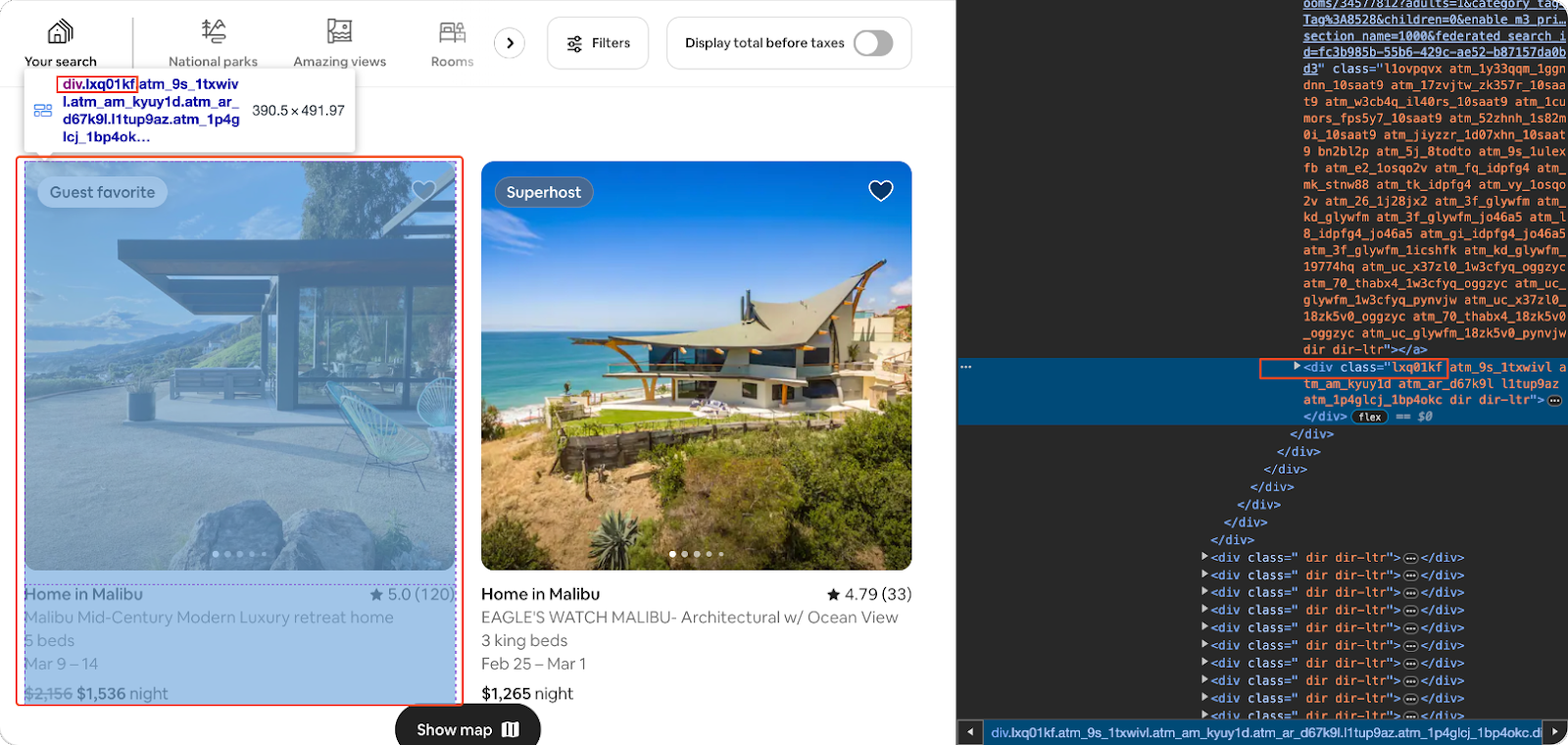Click the Guest favorite badge
This screenshot has height=745, width=1568.
pos(103,192)
